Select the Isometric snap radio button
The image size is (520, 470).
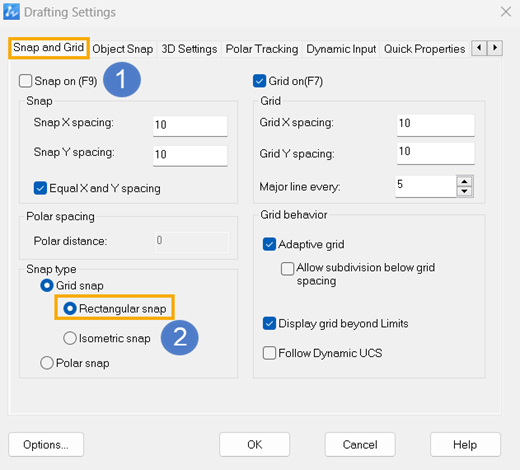70,338
